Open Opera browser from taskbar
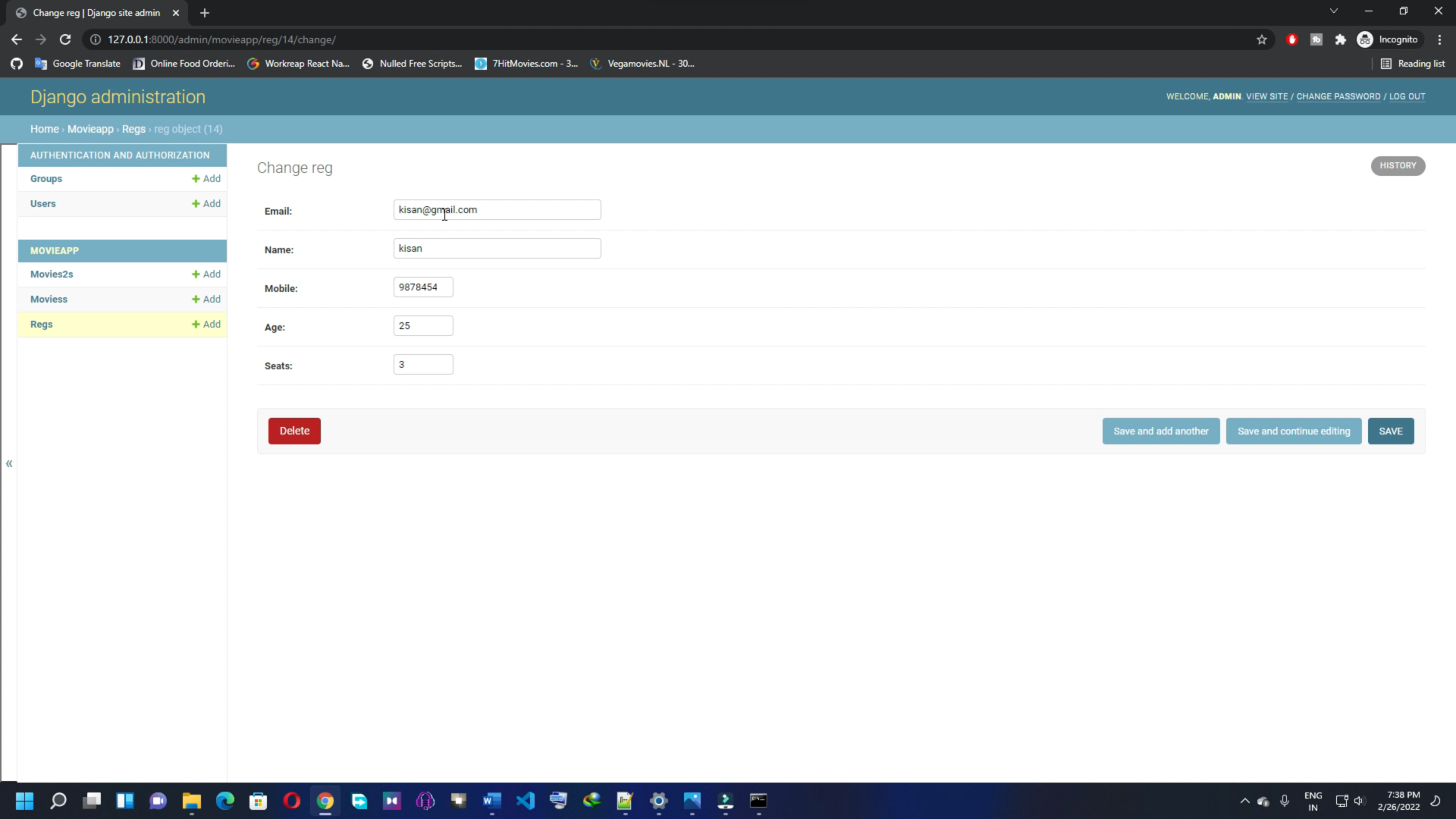 click(292, 801)
